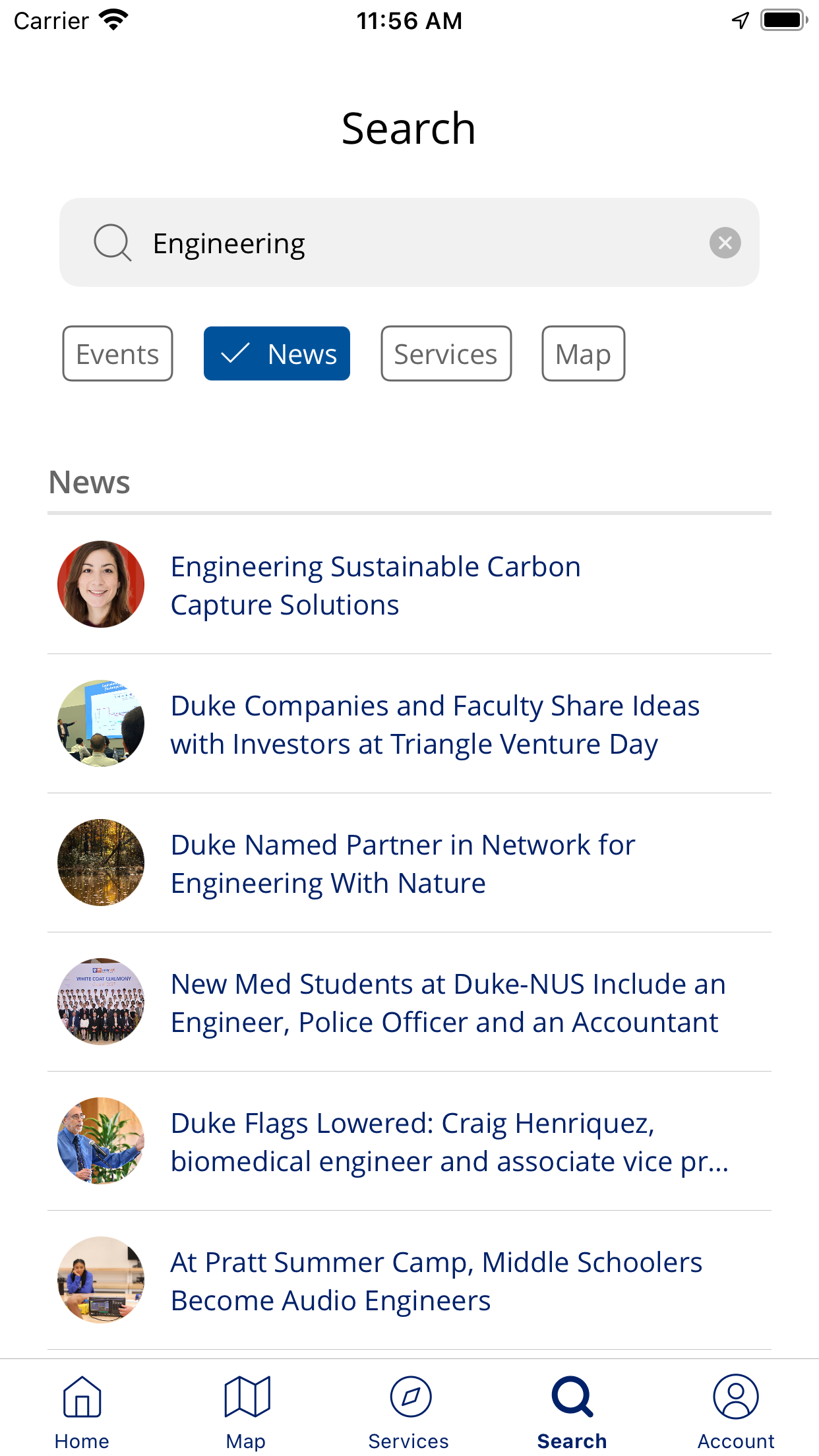Viewport: 819px width, 1456px height.
Task: Tap the woman's portrait thumbnail
Action: click(101, 584)
